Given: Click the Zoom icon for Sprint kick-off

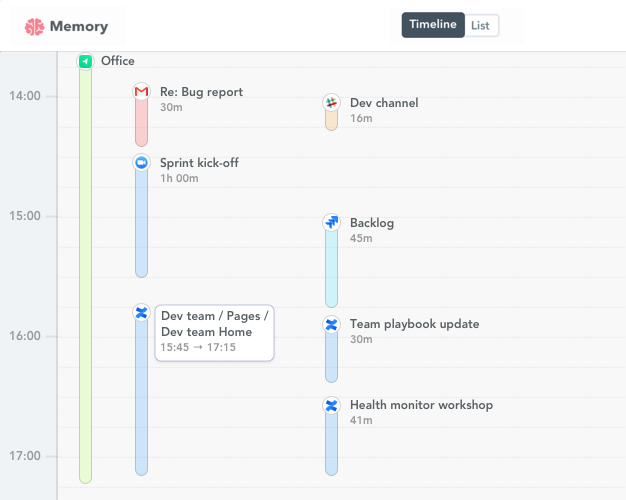Looking at the screenshot, I should tap(141, 163).
